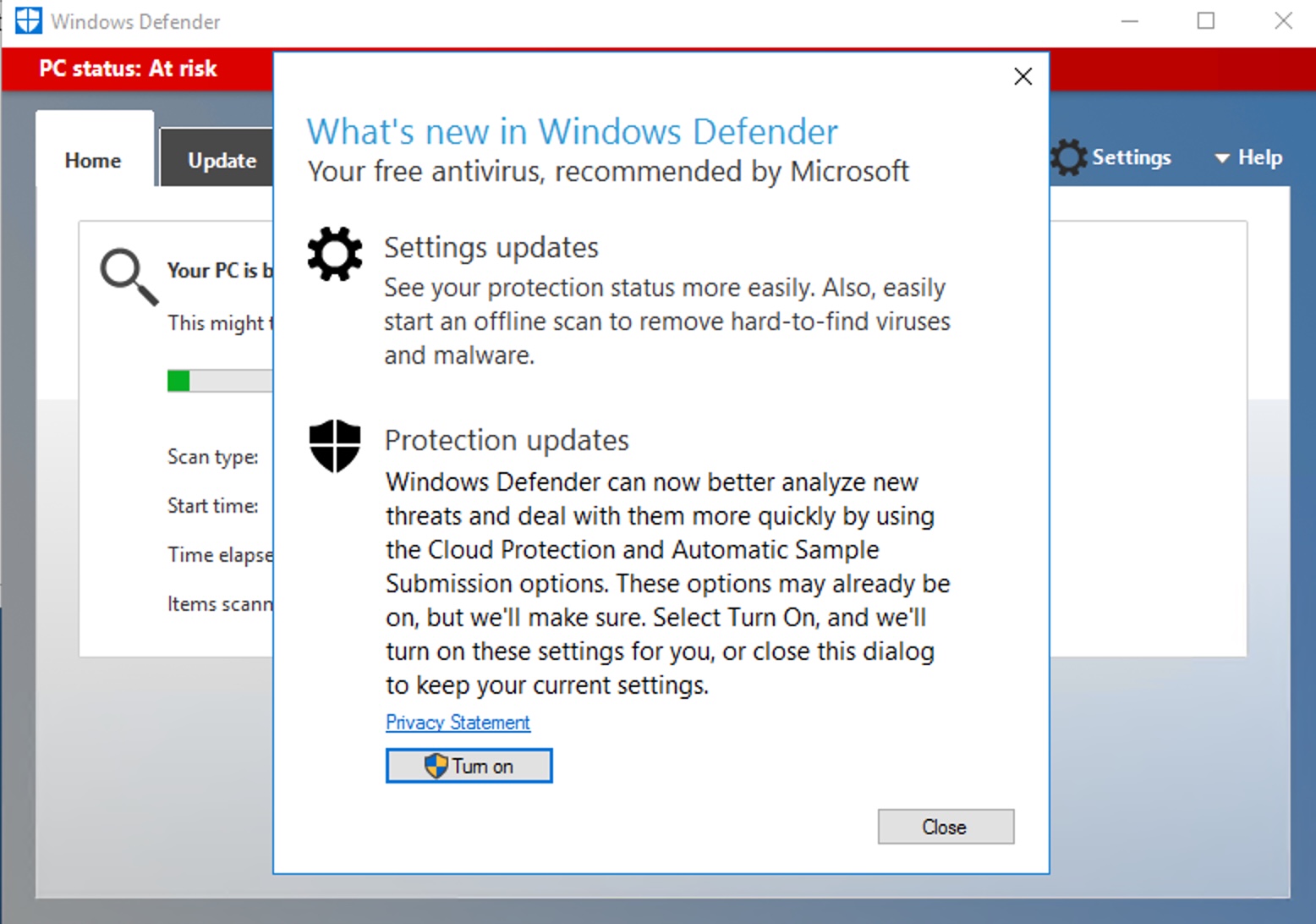The height and width of the screenshot is (924, 1316).
Task: Click the 'Settings updates' heading
Action: 491,248
